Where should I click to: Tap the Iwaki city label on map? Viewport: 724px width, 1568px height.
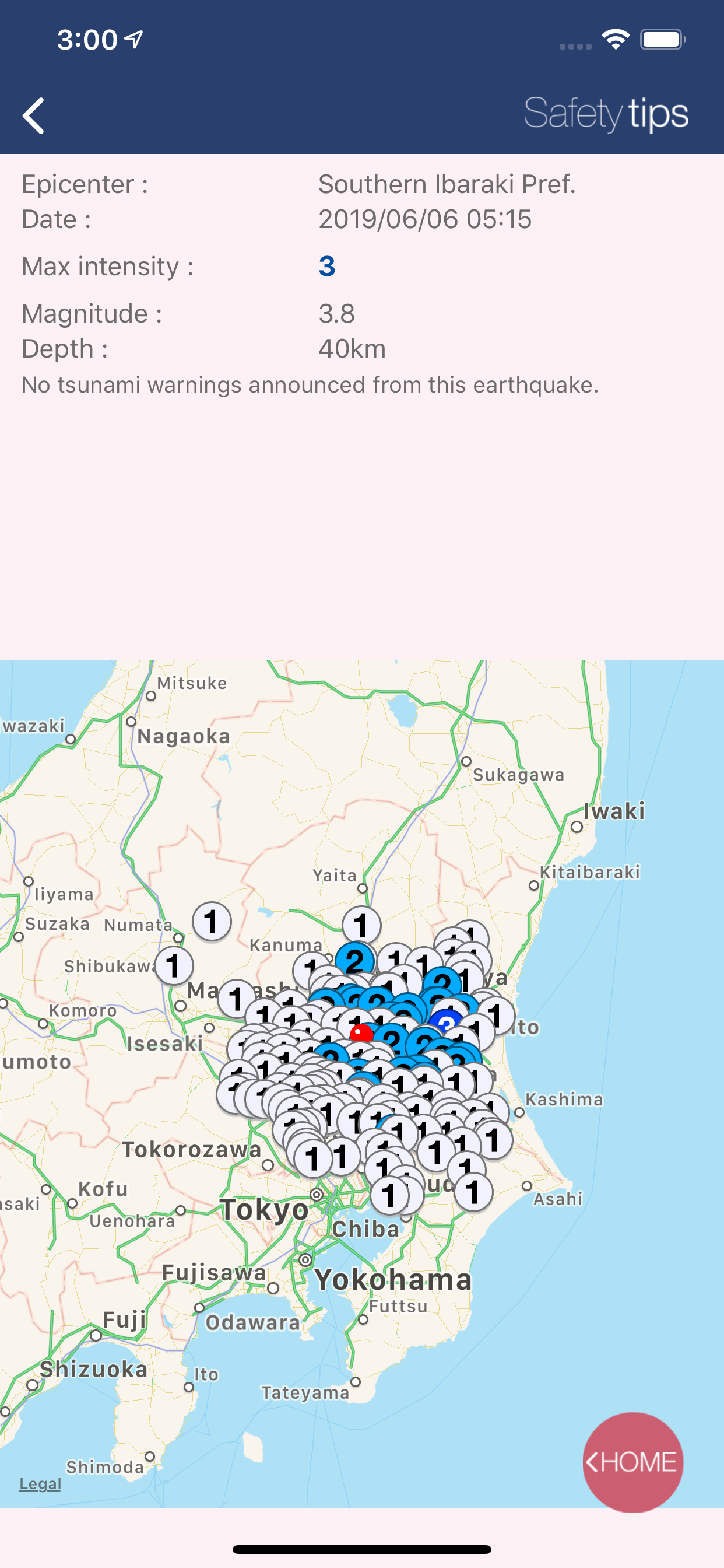(x=613, y=811)
